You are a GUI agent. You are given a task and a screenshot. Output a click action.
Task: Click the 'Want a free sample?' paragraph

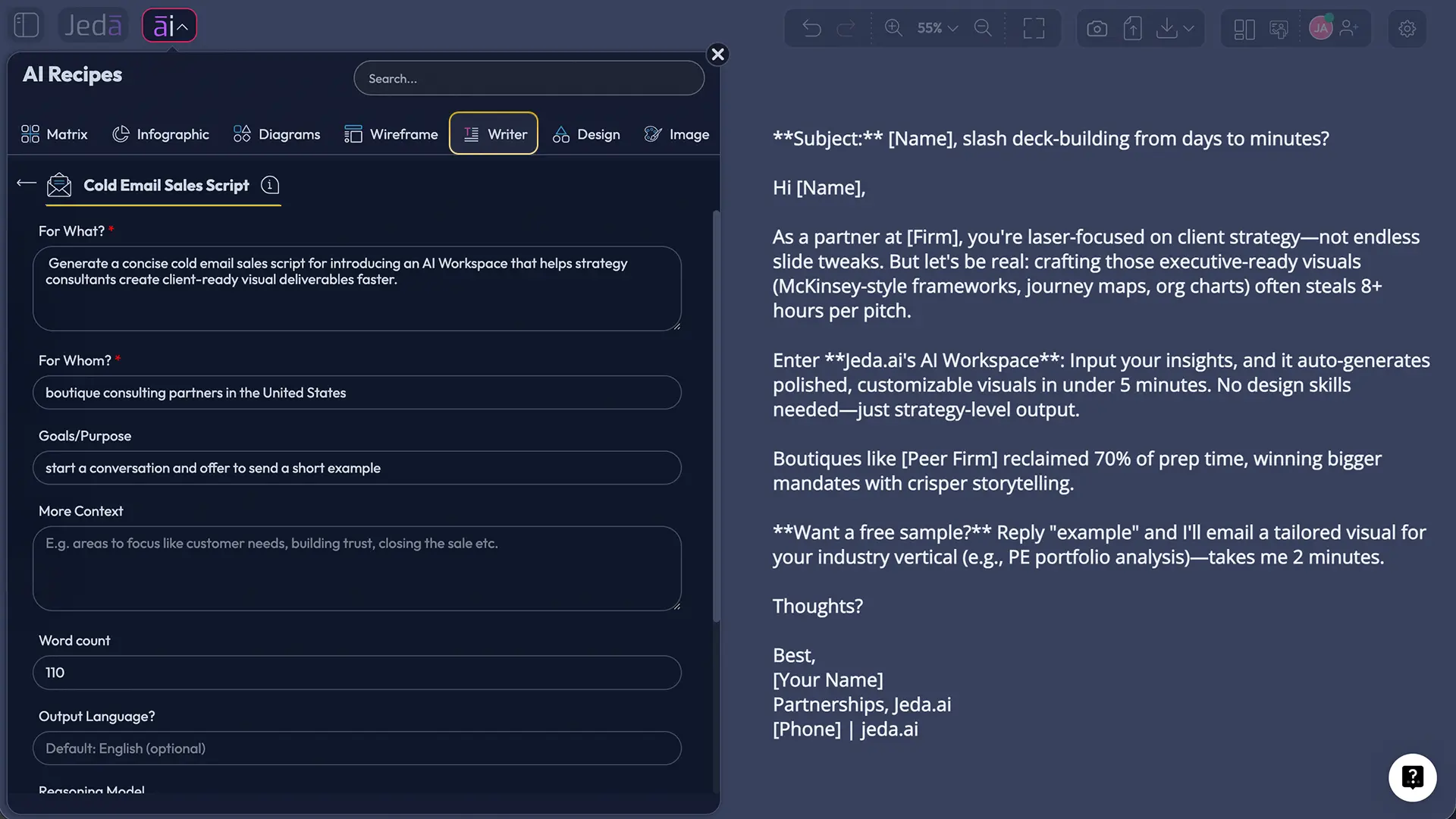click(1100, 544)
